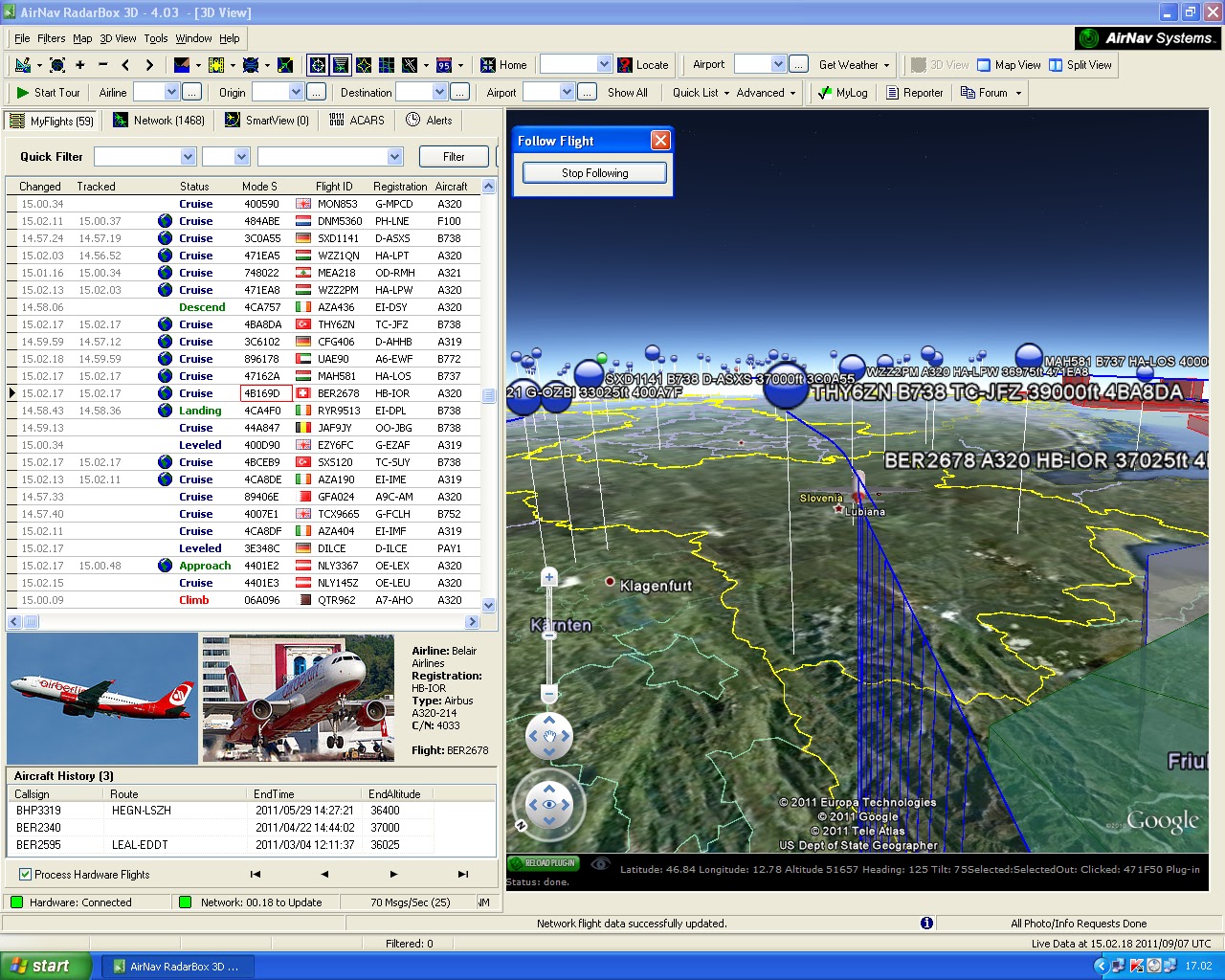Switch to Map View
Viewport: 1225px width, 980px height.
click(x=1009, y=65)
